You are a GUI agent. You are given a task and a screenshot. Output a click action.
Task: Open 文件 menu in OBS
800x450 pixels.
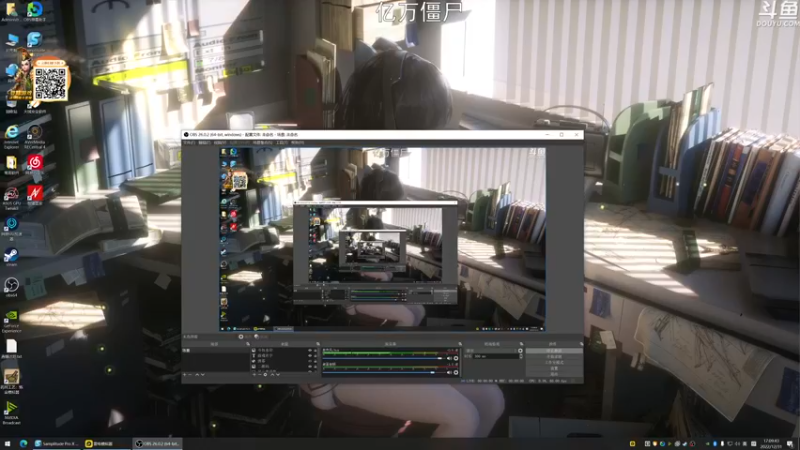coord(189,142)
